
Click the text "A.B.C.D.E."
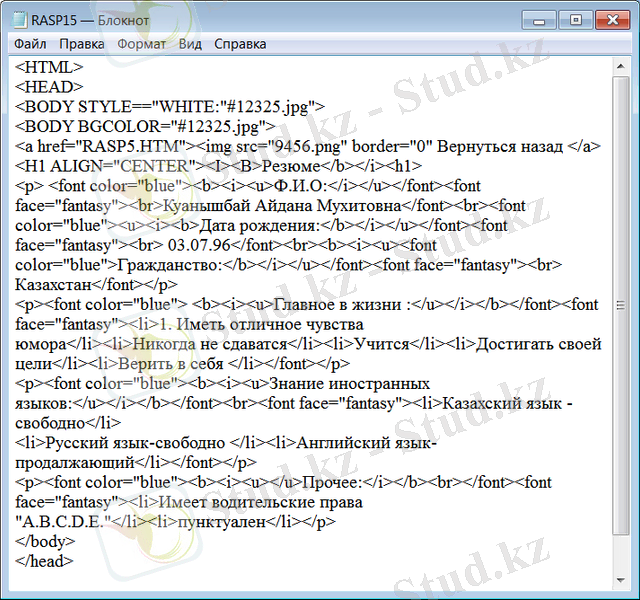(x=63, y=522)
